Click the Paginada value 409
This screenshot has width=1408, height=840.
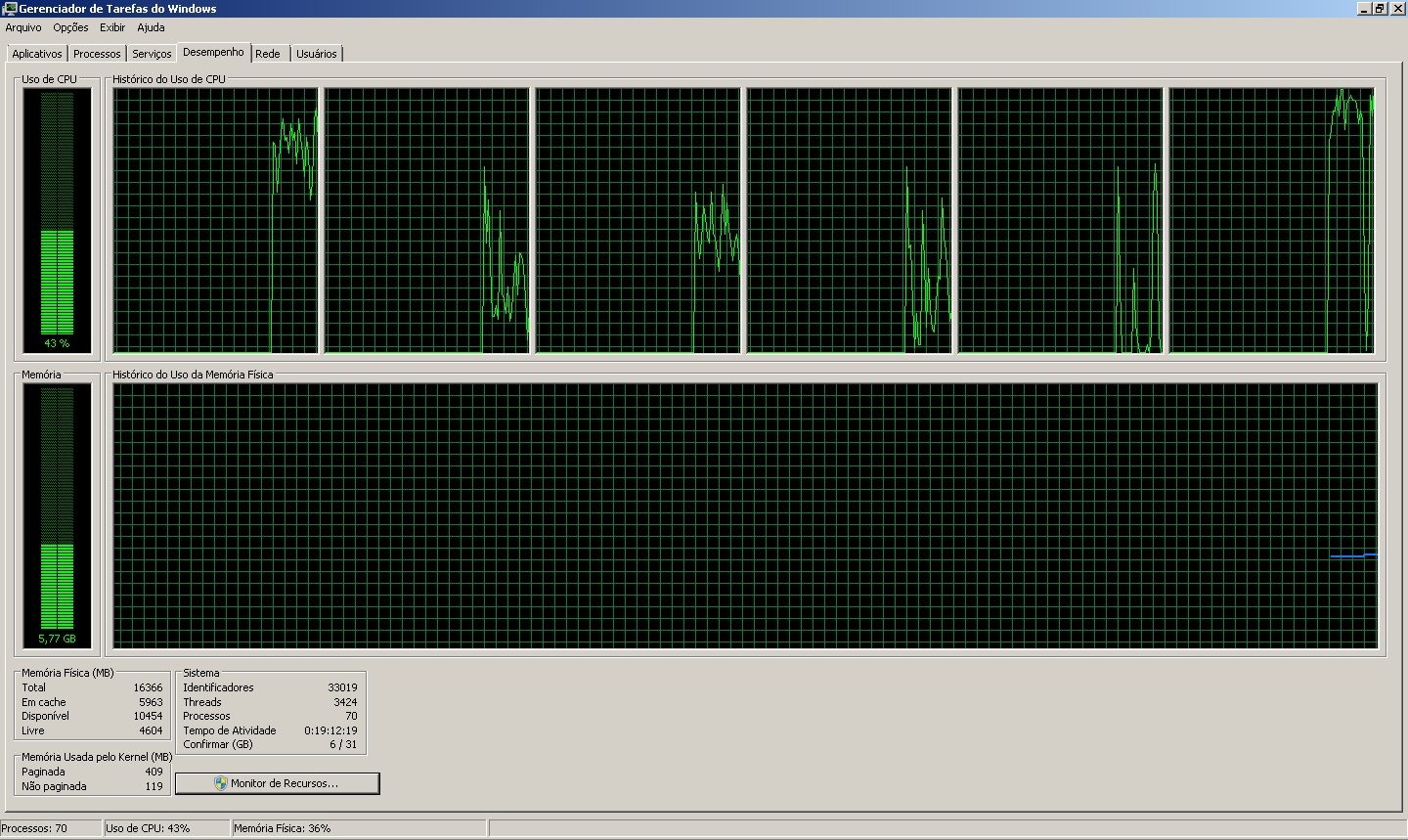pos(154,772)
